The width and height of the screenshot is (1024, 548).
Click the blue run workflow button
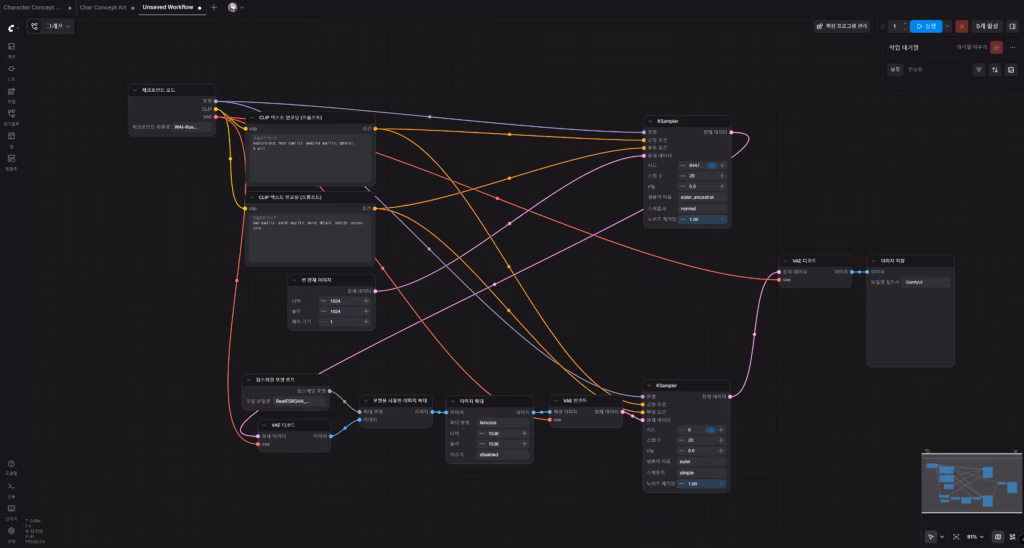tap(925, 26)
